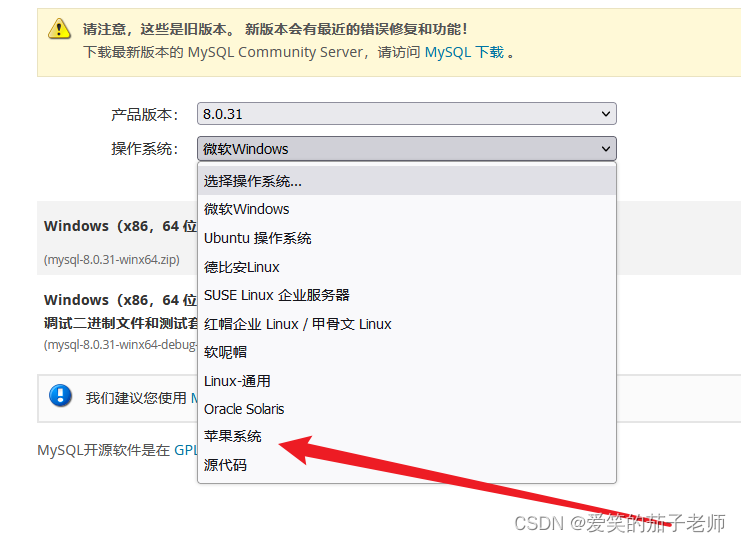Click the 调试二进制文件和测试 heading text
This screenshot has width=741, height=542.
coord(121,324)
